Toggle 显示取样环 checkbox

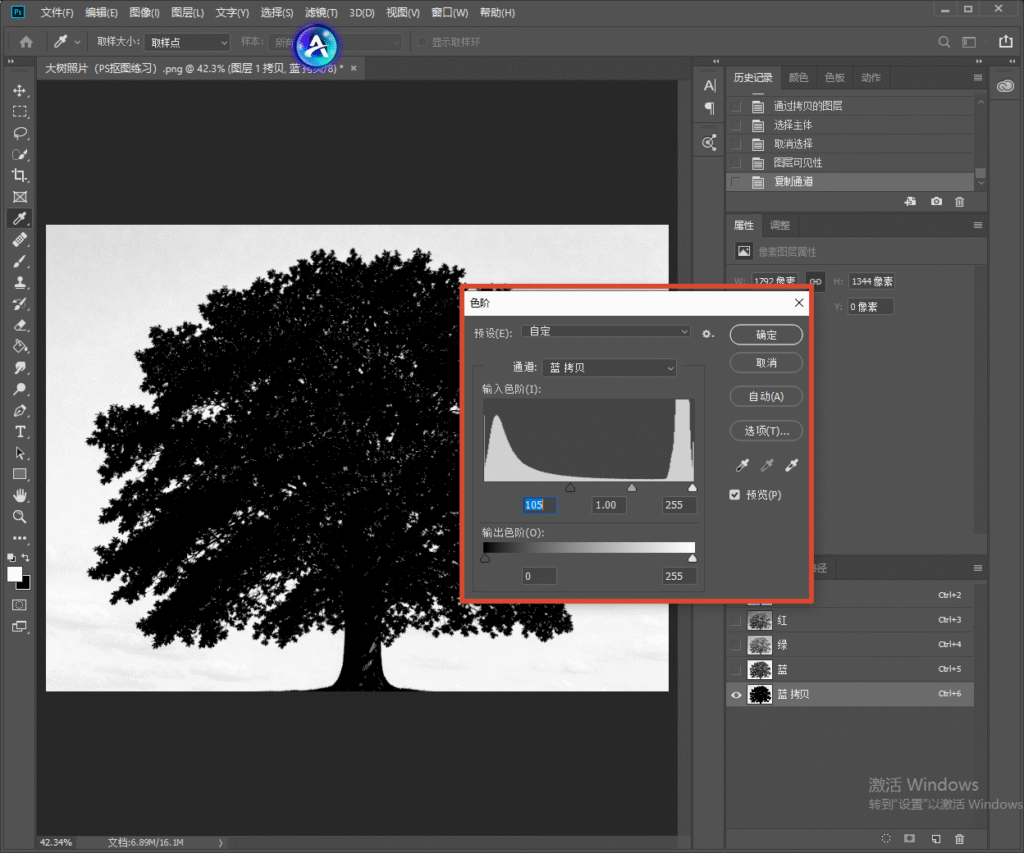[423, 42]
